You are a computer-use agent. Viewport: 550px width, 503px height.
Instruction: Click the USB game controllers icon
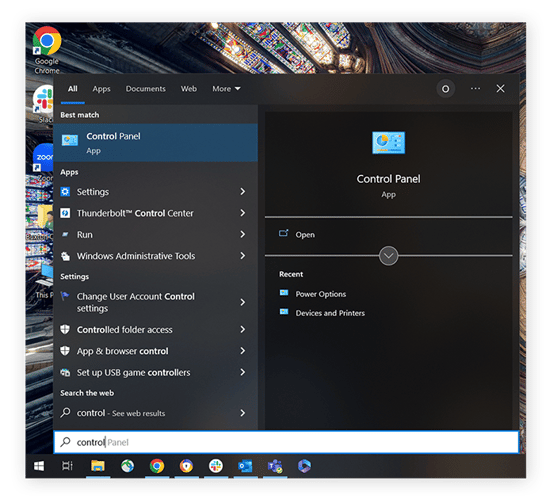pyautogui.click(x=65, y=372)
